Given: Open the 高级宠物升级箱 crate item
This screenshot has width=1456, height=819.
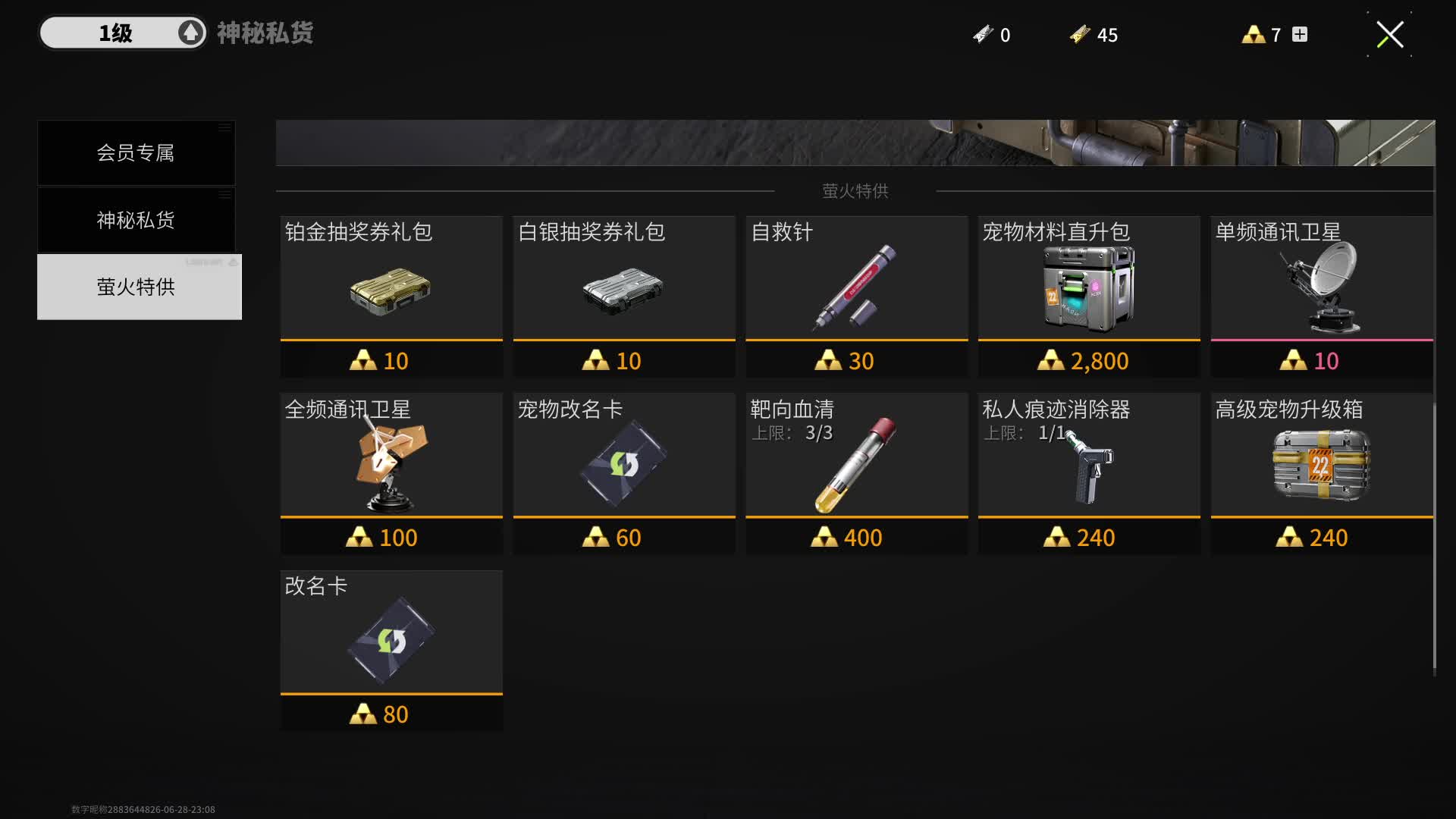Looking at the screenshot, I should pos(1322,464).
